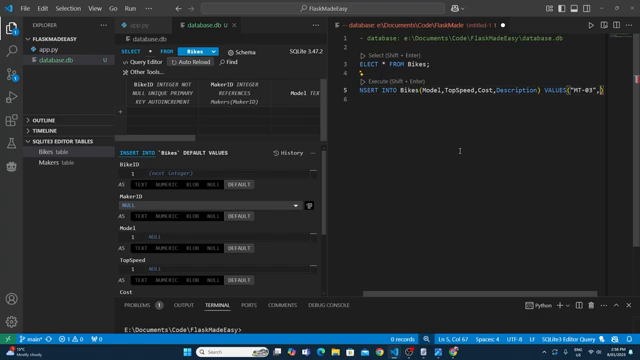Split the editor right

pyautogui.click(x=616, y=25)
